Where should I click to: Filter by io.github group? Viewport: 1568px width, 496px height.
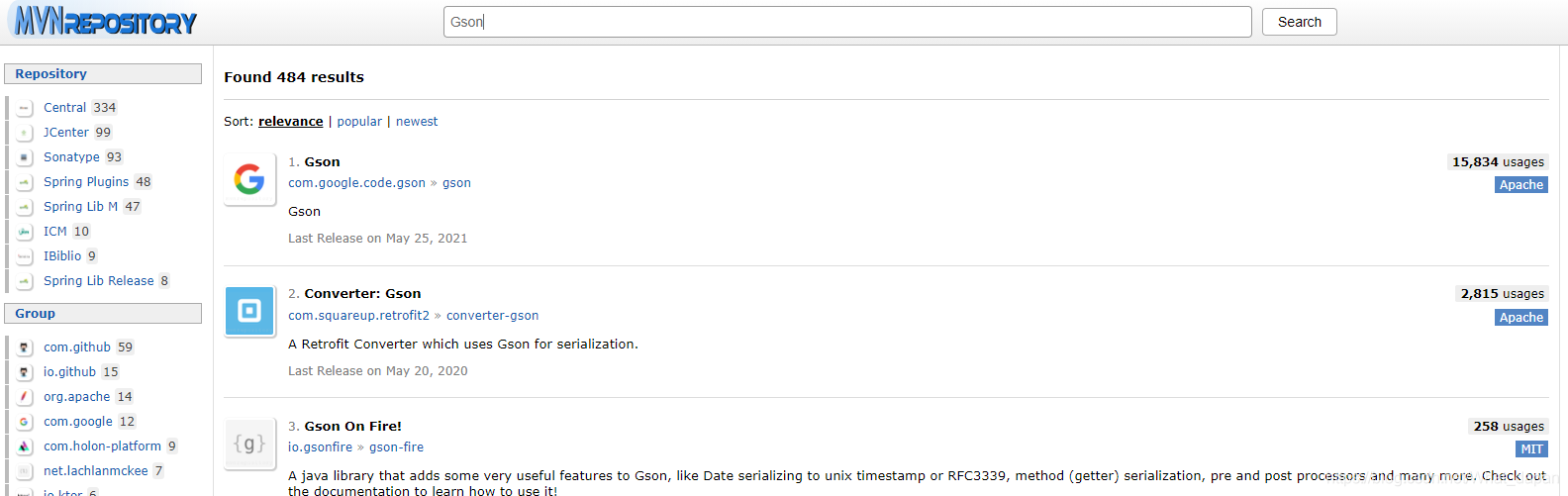[69, 372]
